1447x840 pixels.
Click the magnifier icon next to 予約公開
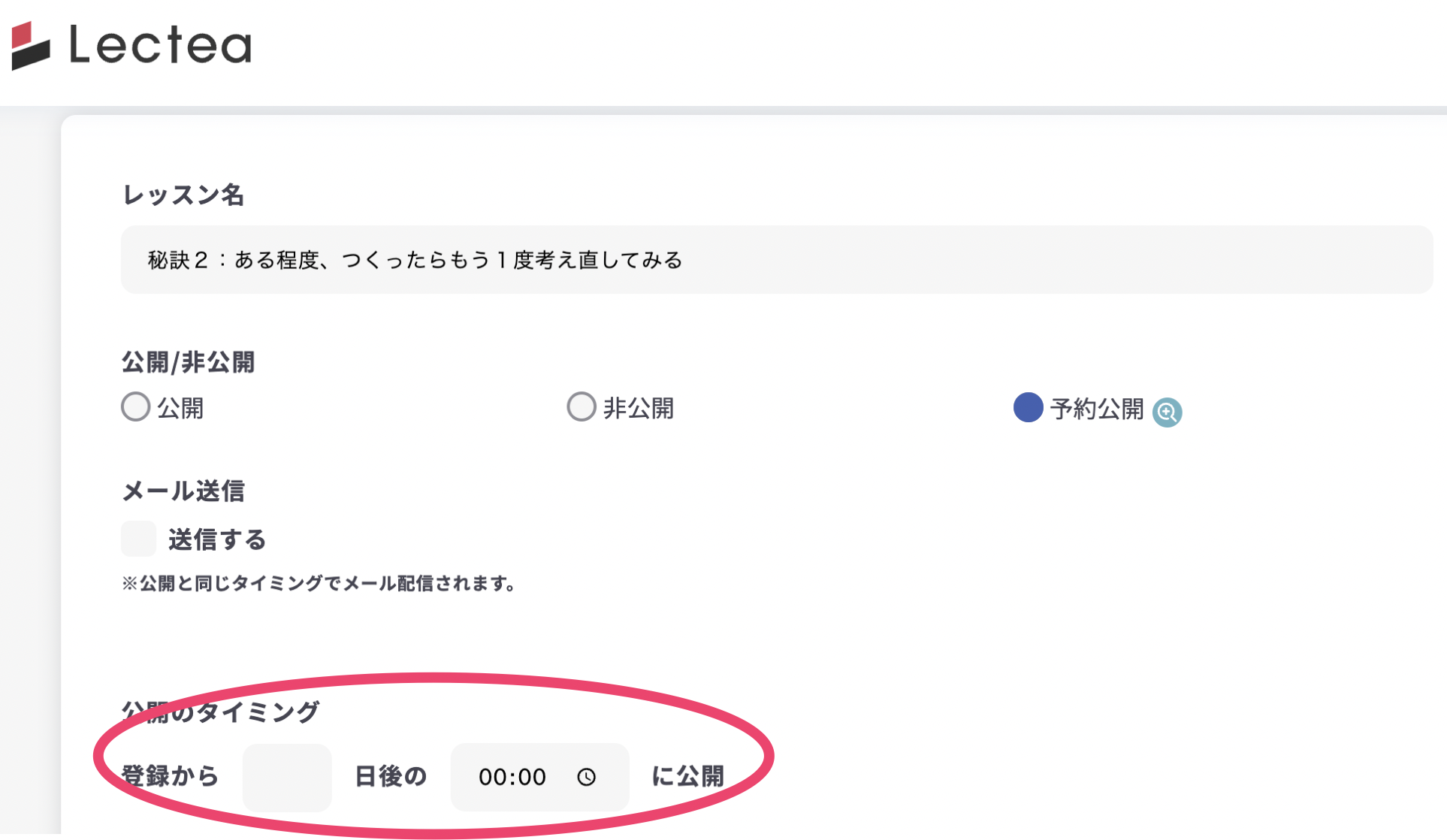coord(1167,412)
